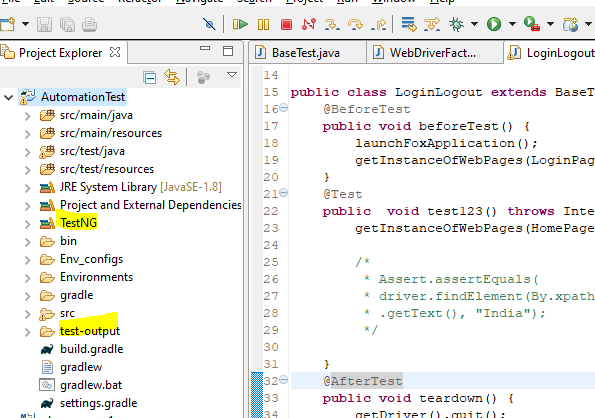Open the Run icon dropdown arrow
This screenshot has height=418, width=595.
point(512,24)
